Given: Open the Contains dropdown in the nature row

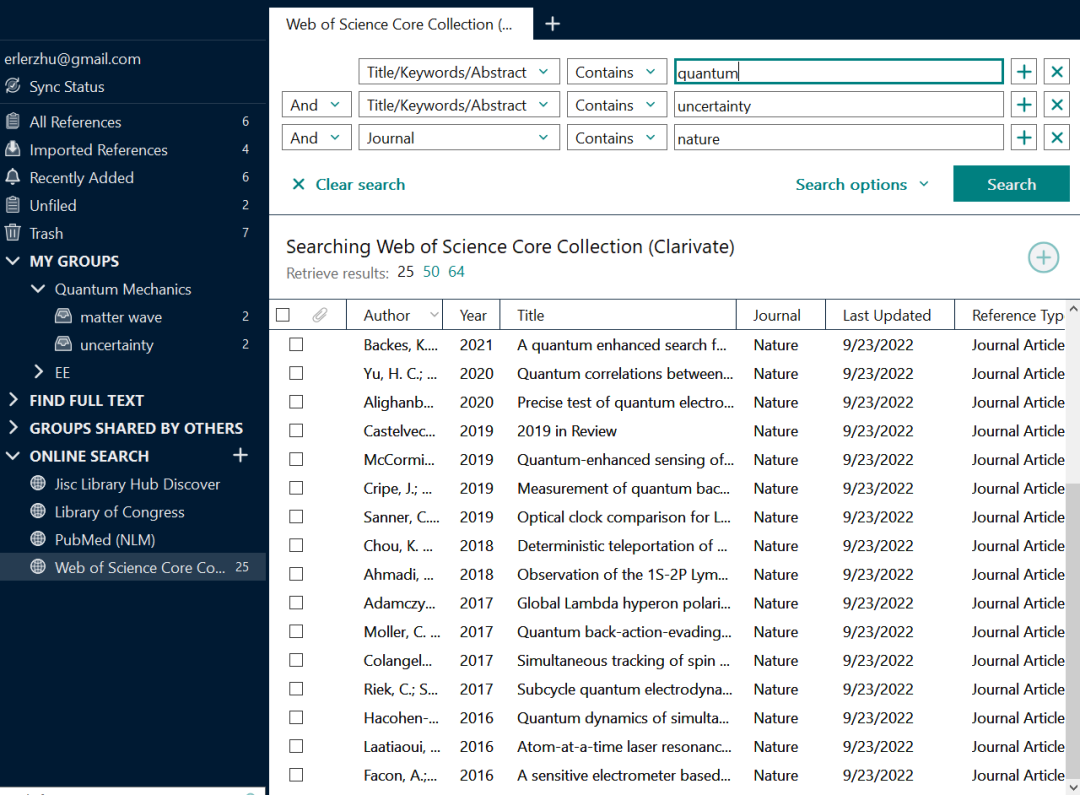Looking at the screenshot, I should (x=616, y=138).
